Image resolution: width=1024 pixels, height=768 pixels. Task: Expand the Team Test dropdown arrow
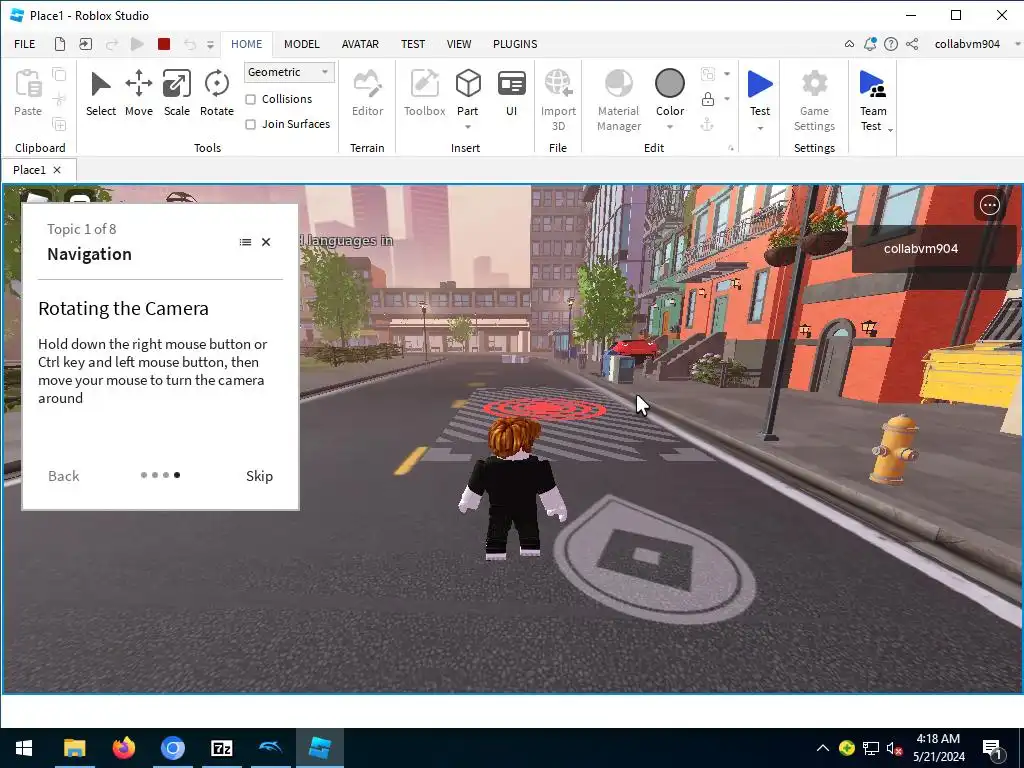click(890, 130)
